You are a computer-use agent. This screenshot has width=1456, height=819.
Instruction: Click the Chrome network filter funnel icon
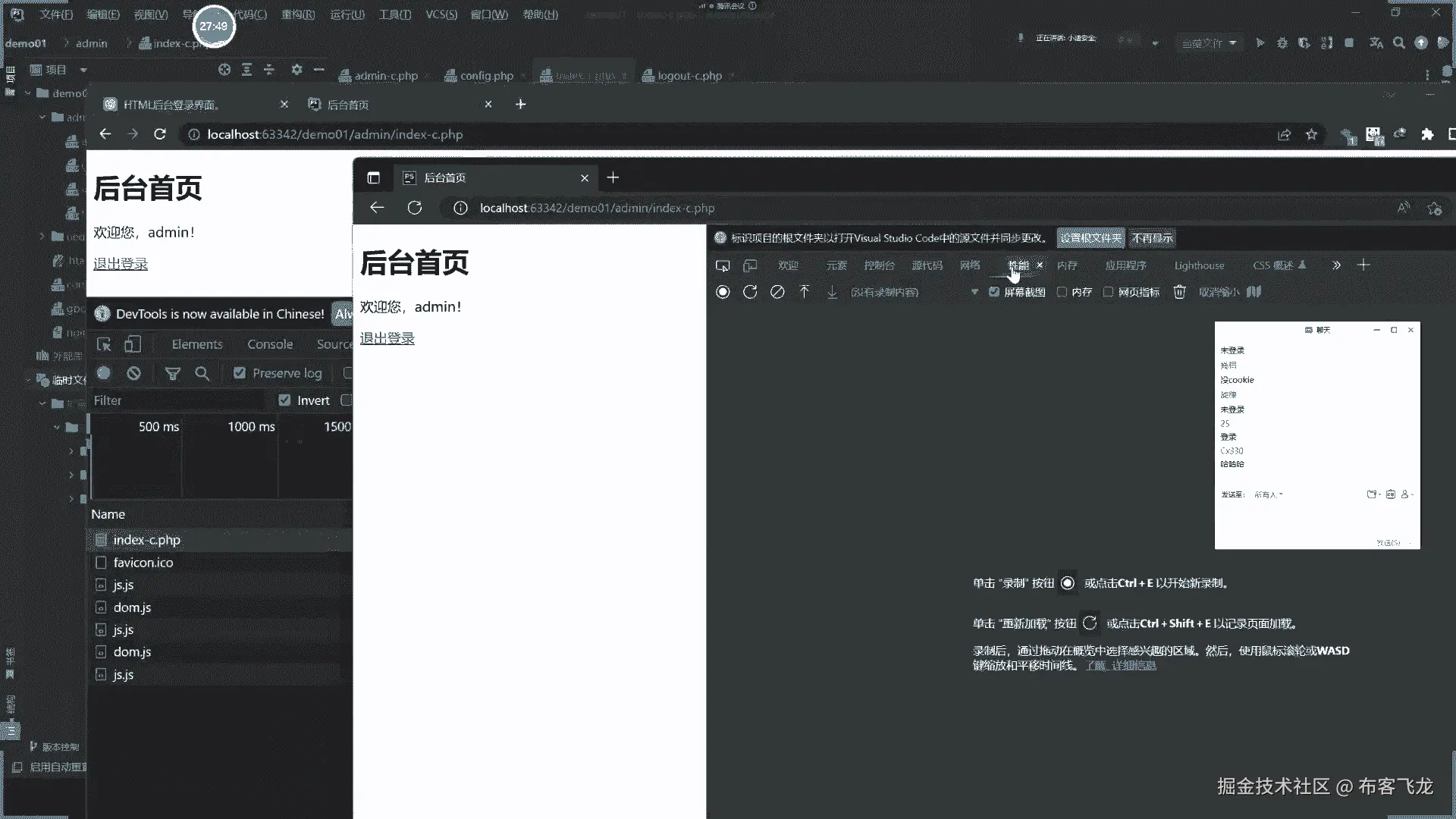point(173,373)
